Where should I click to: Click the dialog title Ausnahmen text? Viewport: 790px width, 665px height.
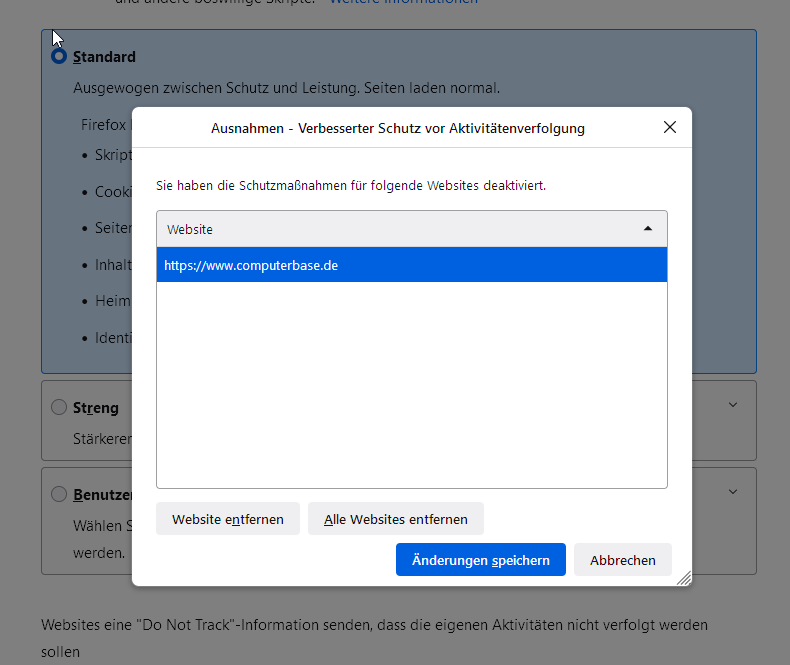(398, 128)
